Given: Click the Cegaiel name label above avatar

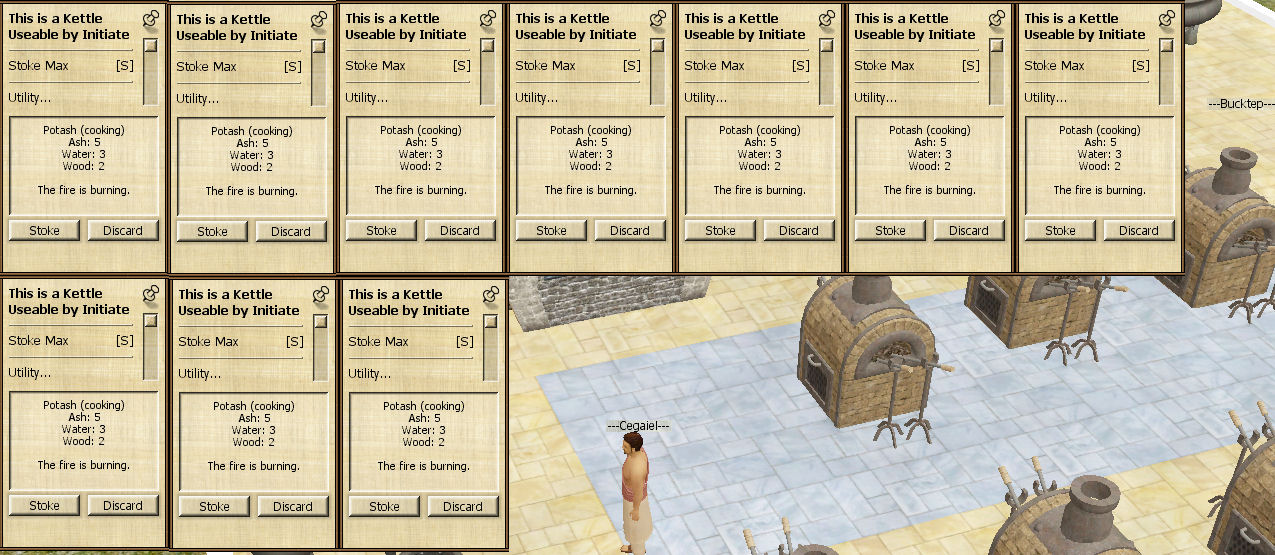Looking at the screenshot, I should click(x=638, y=426).
